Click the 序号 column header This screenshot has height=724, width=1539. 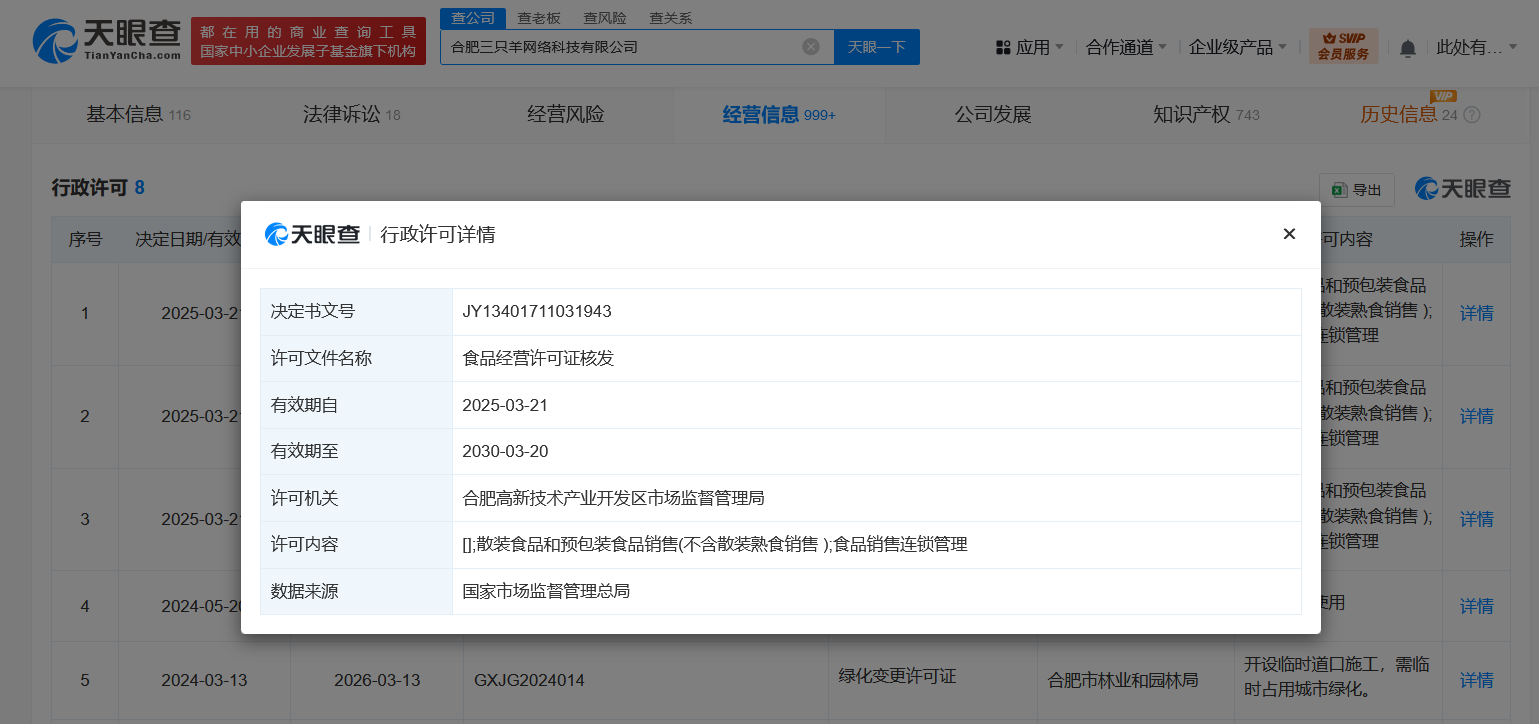pyautogui.click(x=85, y=239)
